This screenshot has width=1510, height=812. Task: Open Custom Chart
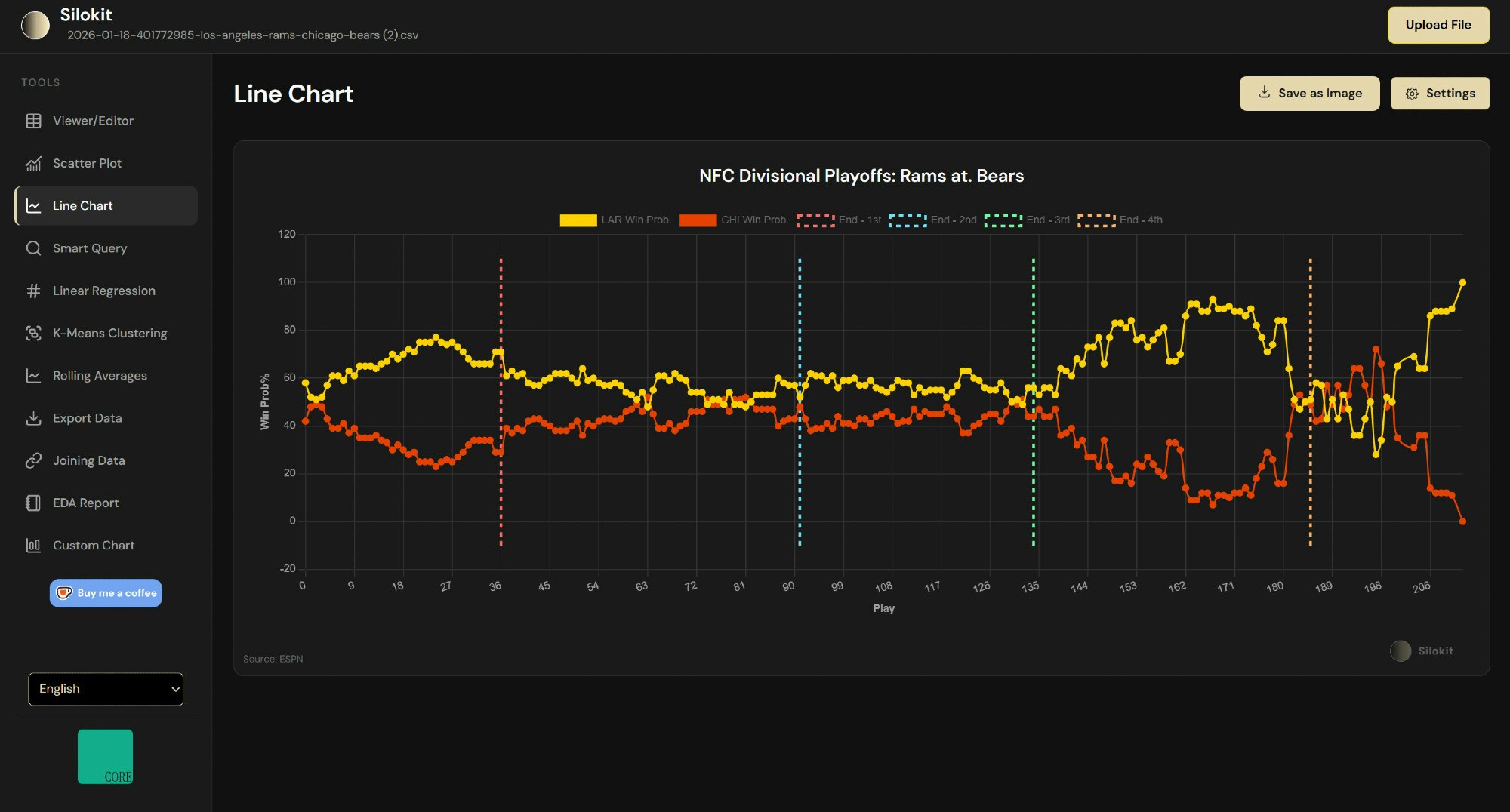pos(106,545)
